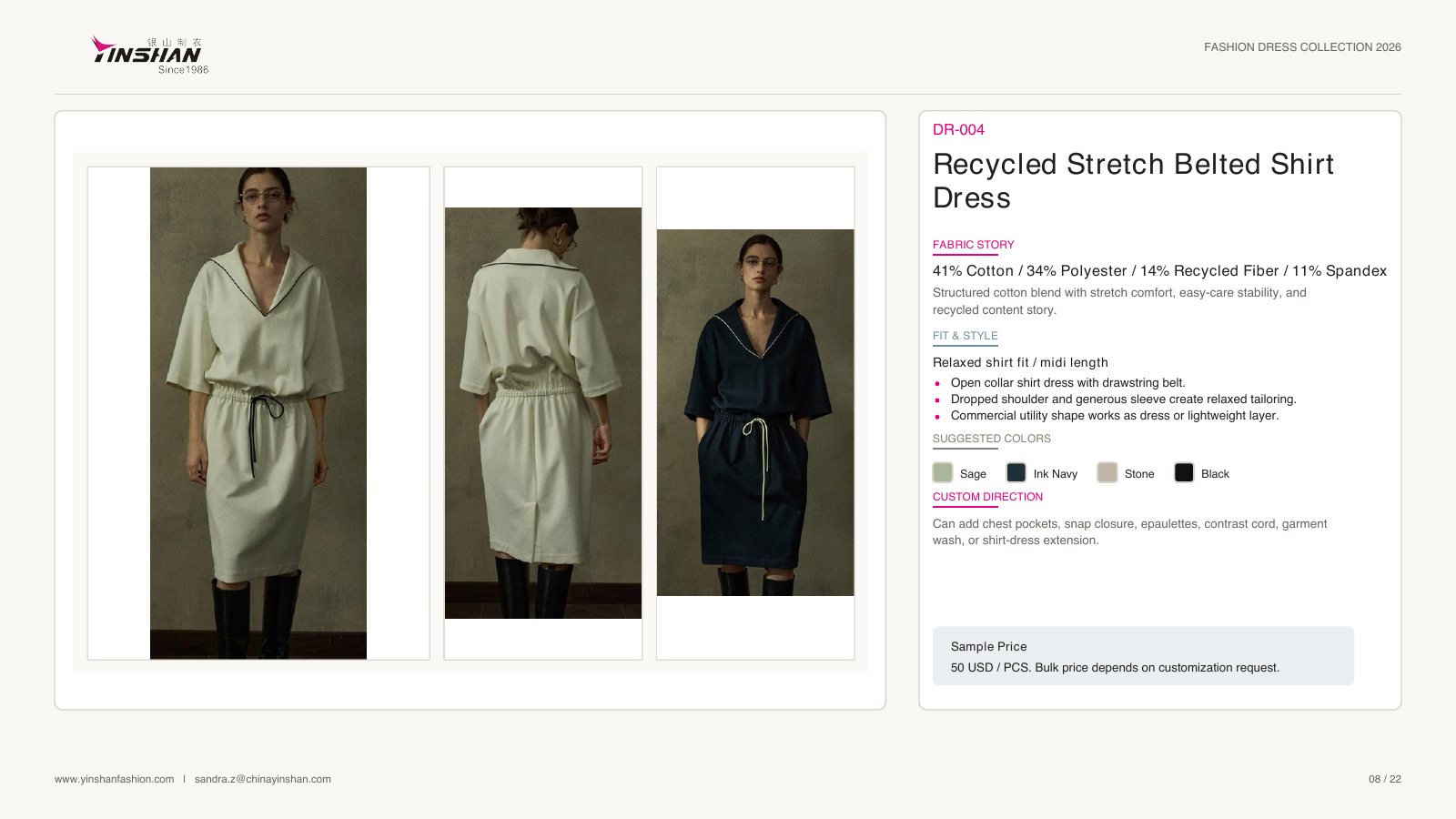Select the Ink Navy color swatch
Screen dimensions: 1456x819
tap(1016, 472)
